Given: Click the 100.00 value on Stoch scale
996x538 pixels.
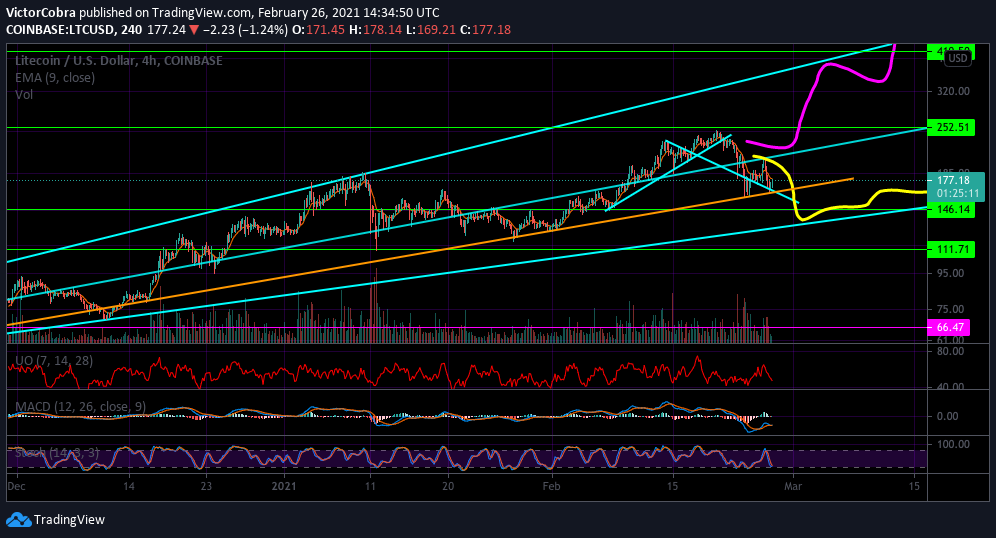Looking at the screenshot, I should [x=953, y=444].
